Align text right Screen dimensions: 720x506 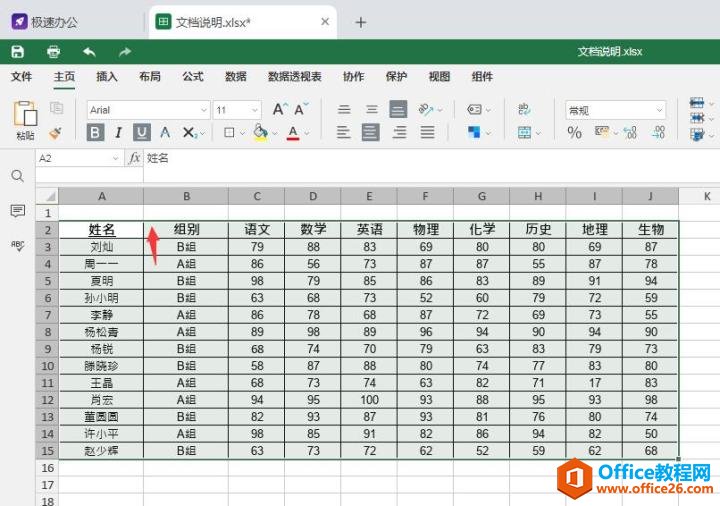(x=399, y=132)
